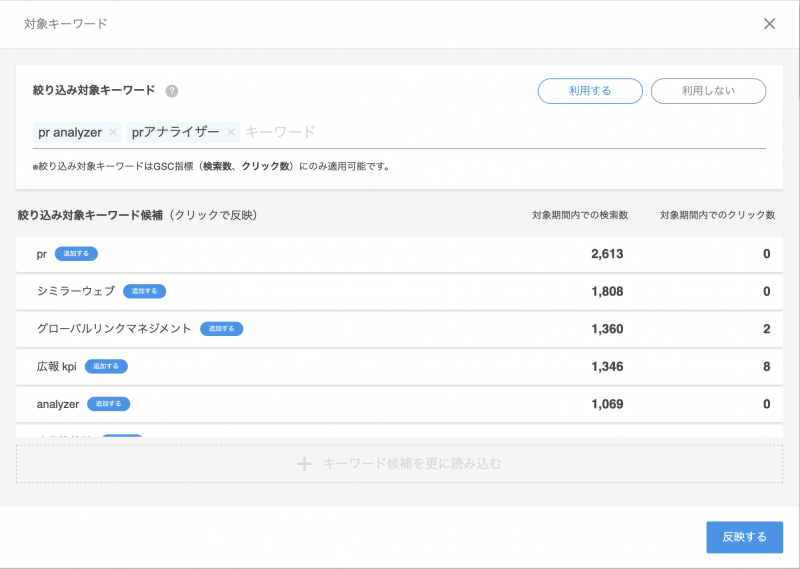
Task: Add 'グローバルリンクマネジメント' keyword with 追加する
Action: [221, 328]
